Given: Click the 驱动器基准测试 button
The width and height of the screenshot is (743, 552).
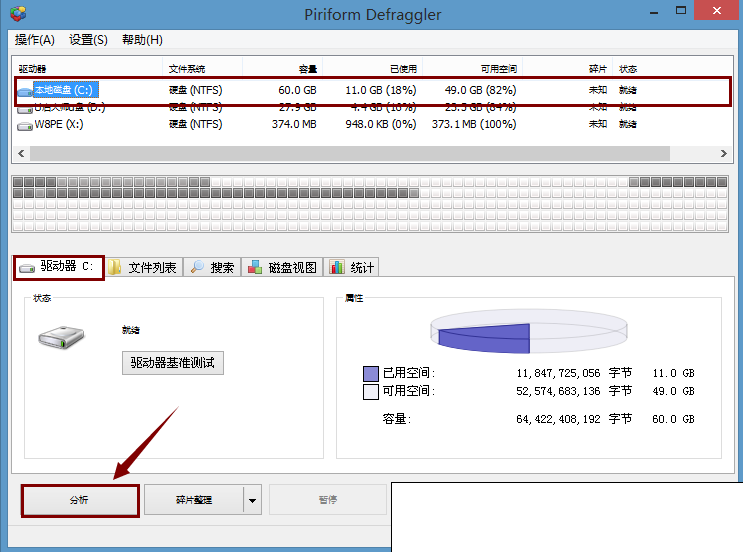Looking at the screenshot, I should (x=172, y=363).
